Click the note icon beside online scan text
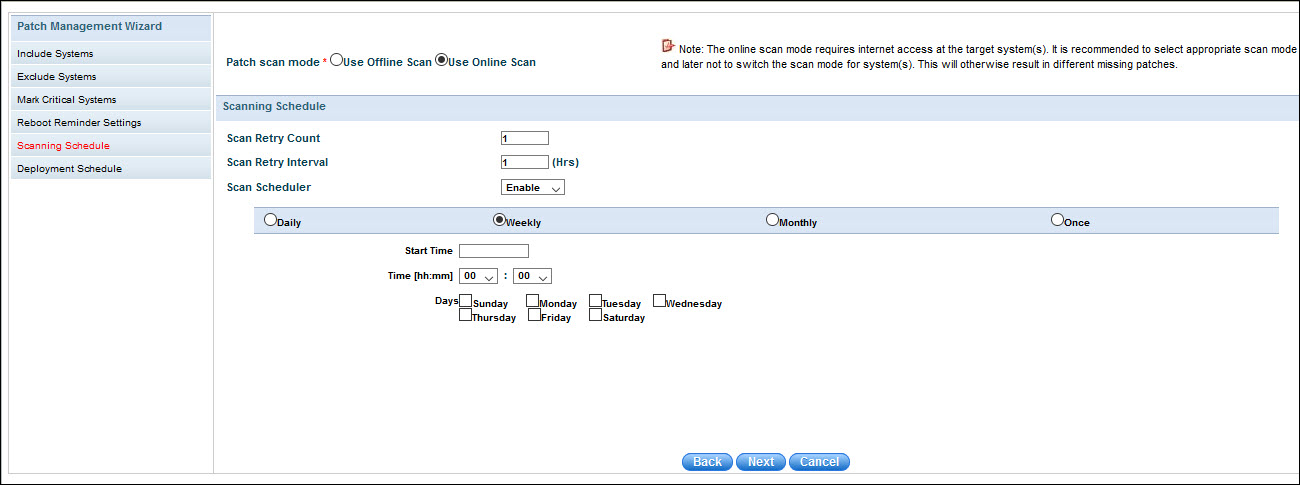Image resolution: width=1300 pixels, height=485 pixels. 668,46
